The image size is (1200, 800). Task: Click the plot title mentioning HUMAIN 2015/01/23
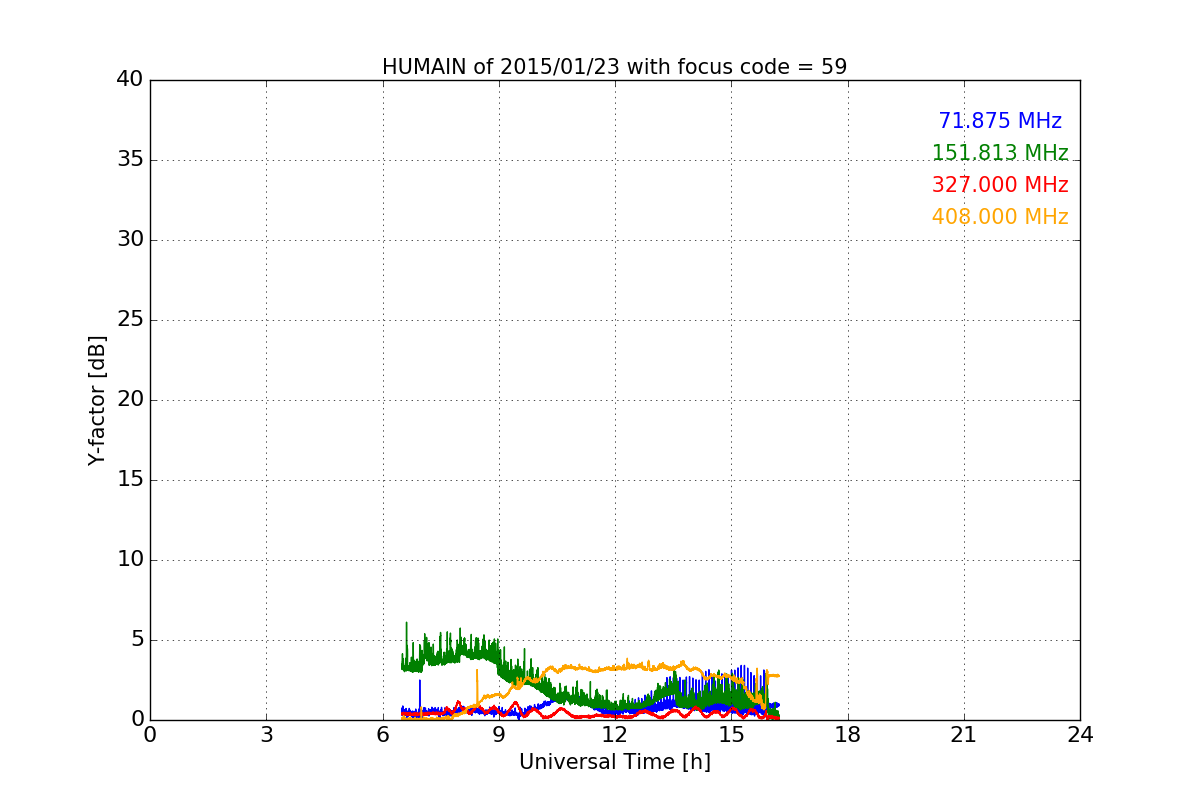point(614,67)
